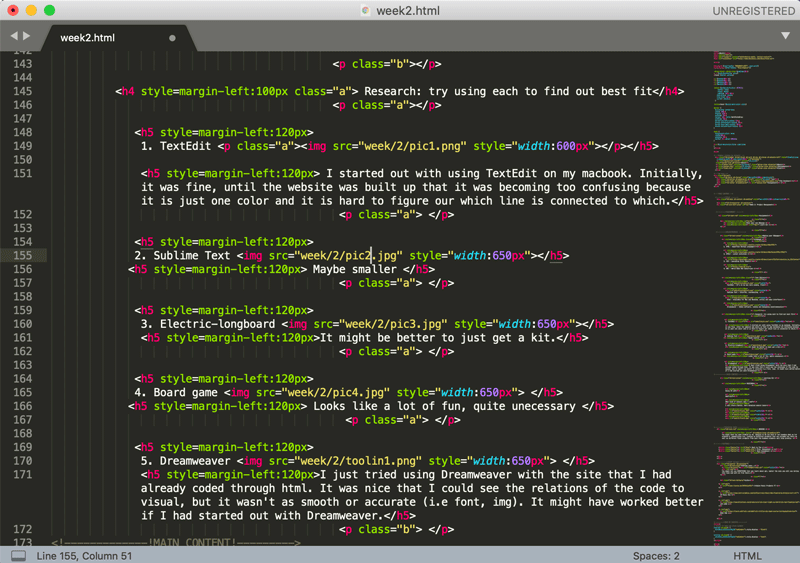Click 'week/2/toolin1.png' source string

(358, 461)
